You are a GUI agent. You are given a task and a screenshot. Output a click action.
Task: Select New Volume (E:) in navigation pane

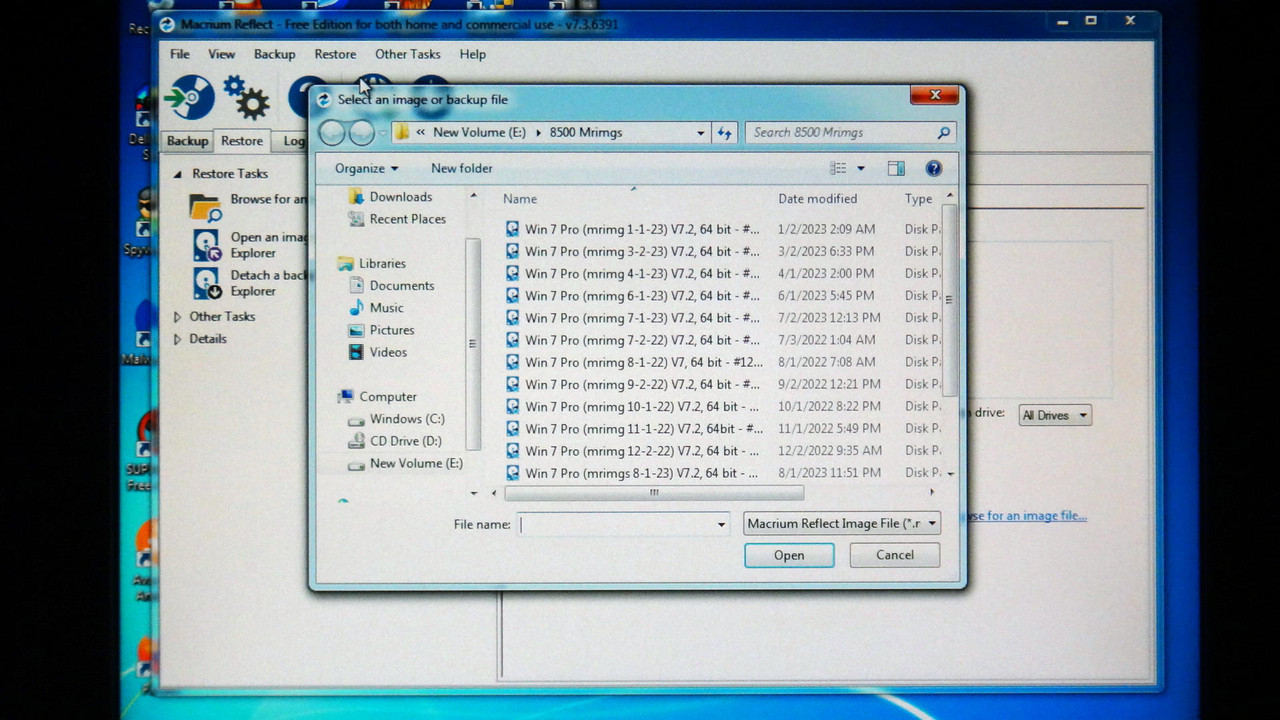[405, 463]
